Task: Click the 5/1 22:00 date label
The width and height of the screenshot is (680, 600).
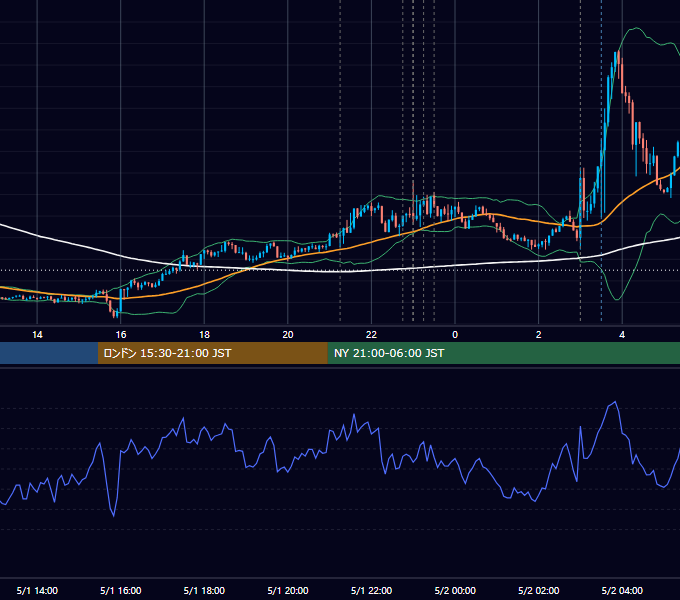Action: coord(371,590)
